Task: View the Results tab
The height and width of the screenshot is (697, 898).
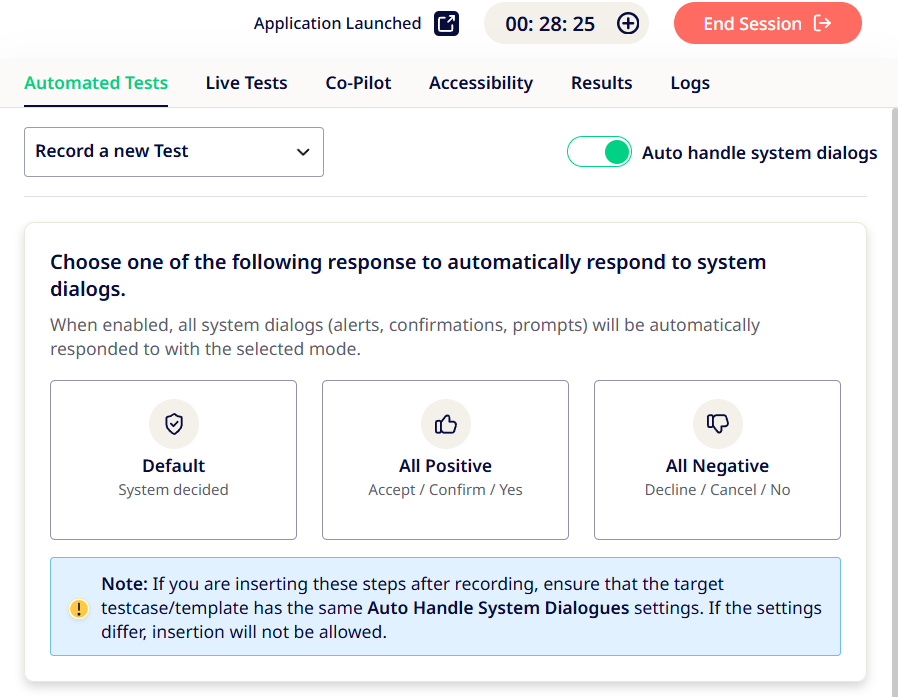Action: click(601, 83)
